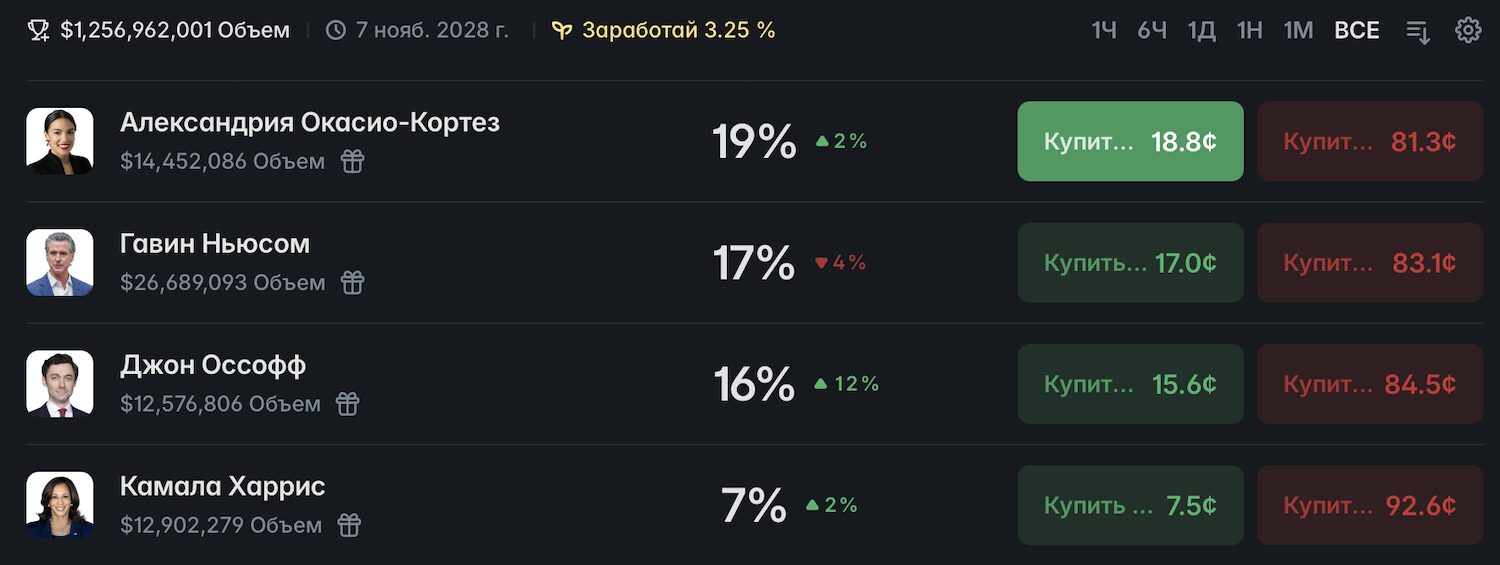Click gift icon under Александрия Окасио-Кортез
Image resolution: width=1500 pixels, height=565 pixels.
[x=352, y=161]
